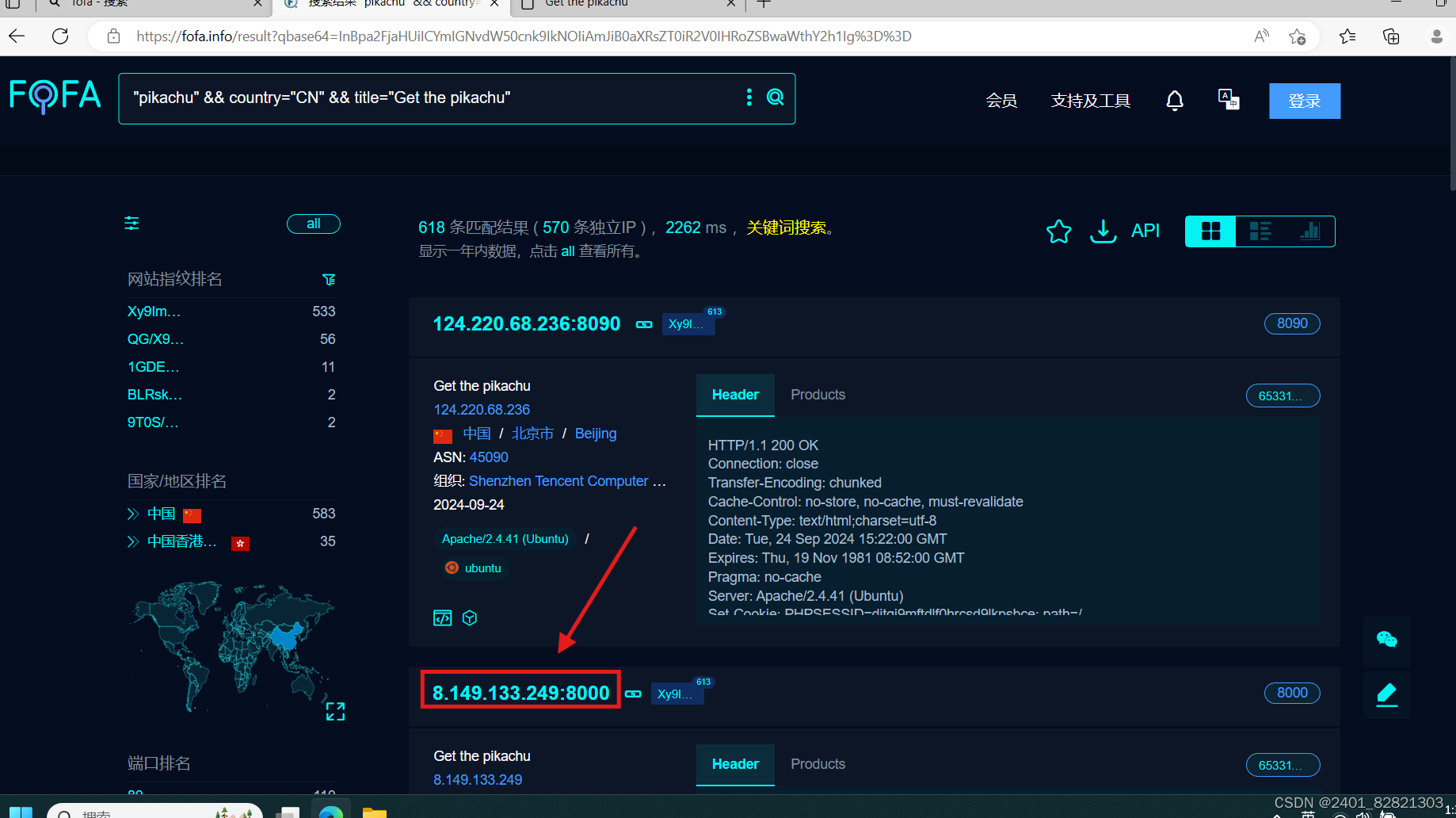
Task: Switch to grid card view
Action: pos(1210,231)
